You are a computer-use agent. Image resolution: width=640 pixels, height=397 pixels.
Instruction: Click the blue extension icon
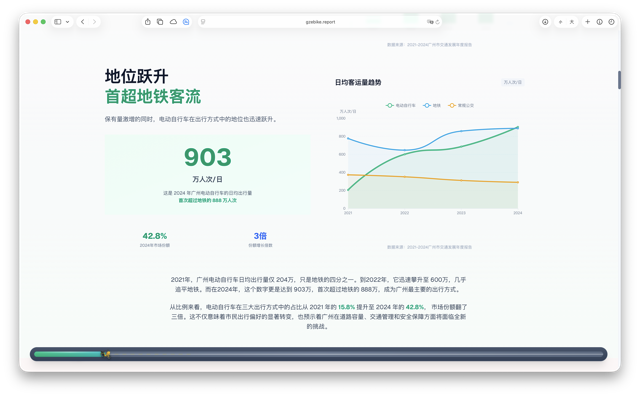[186, 22]
